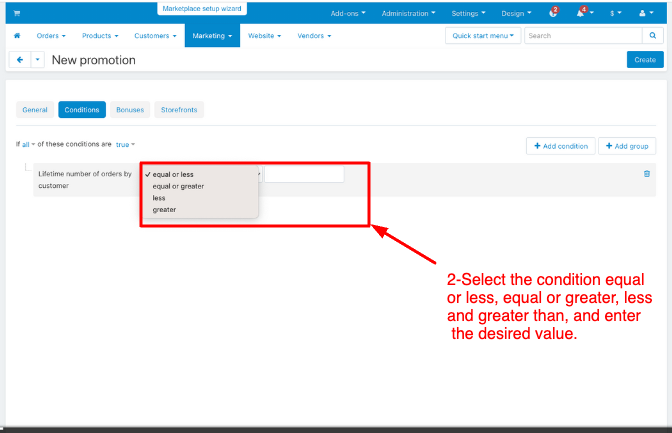Click the Add condition button
672x433 pixels.
[x=560, y=146]
